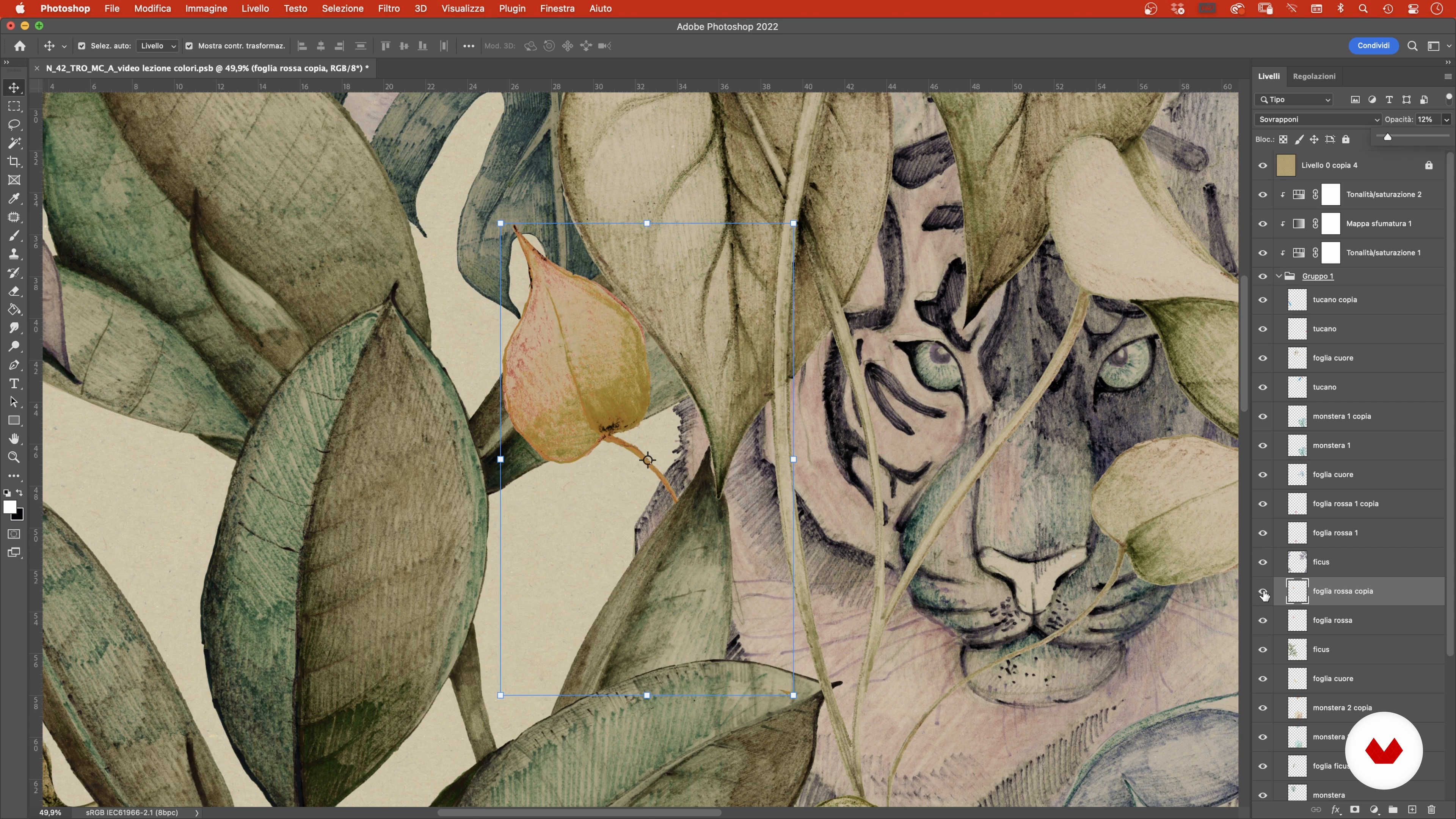Viewport: 1456px width, 819px height.
Task: Close the document tab with X
Action: [37, 68]
